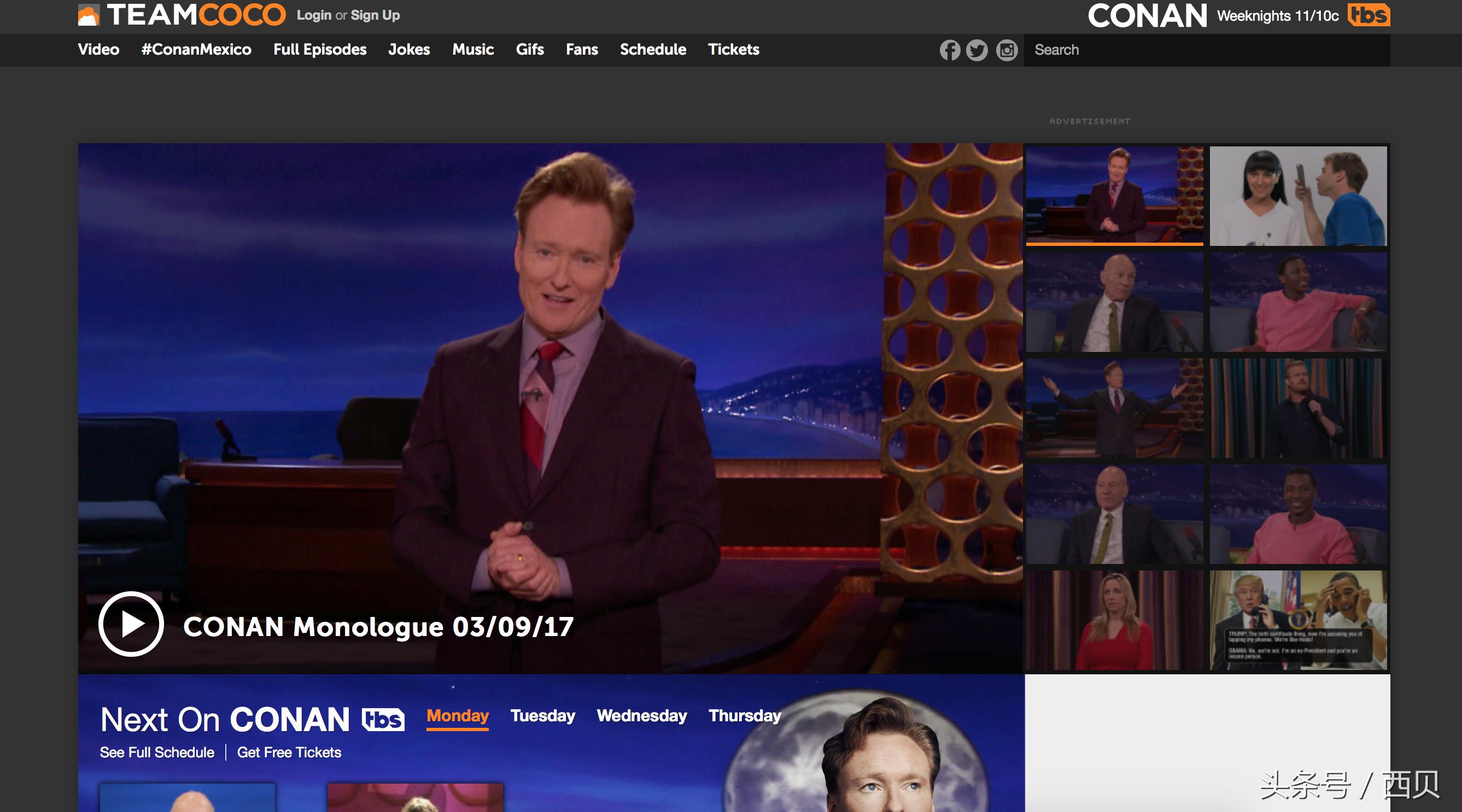Select the Monday schedule tab
Viewport: 1462px width, 812px height.
[458, 717]
